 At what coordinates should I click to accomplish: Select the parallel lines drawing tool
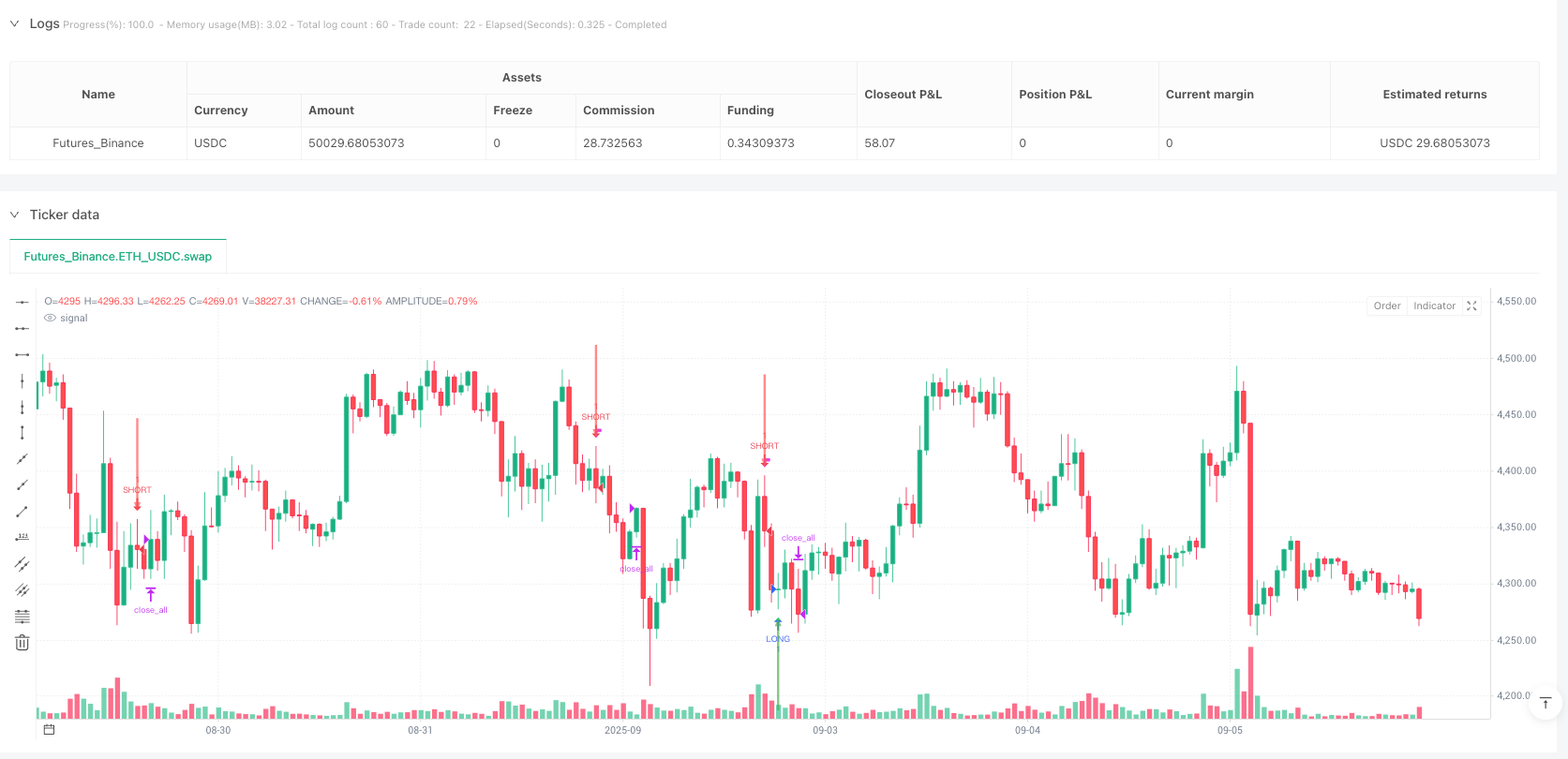coord(22,564)
